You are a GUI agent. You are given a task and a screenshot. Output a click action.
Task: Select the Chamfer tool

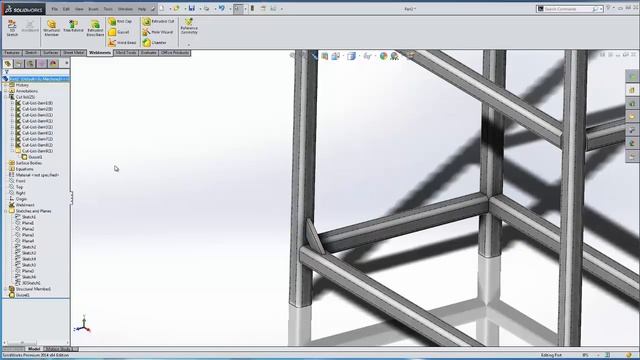pos(154,42)
